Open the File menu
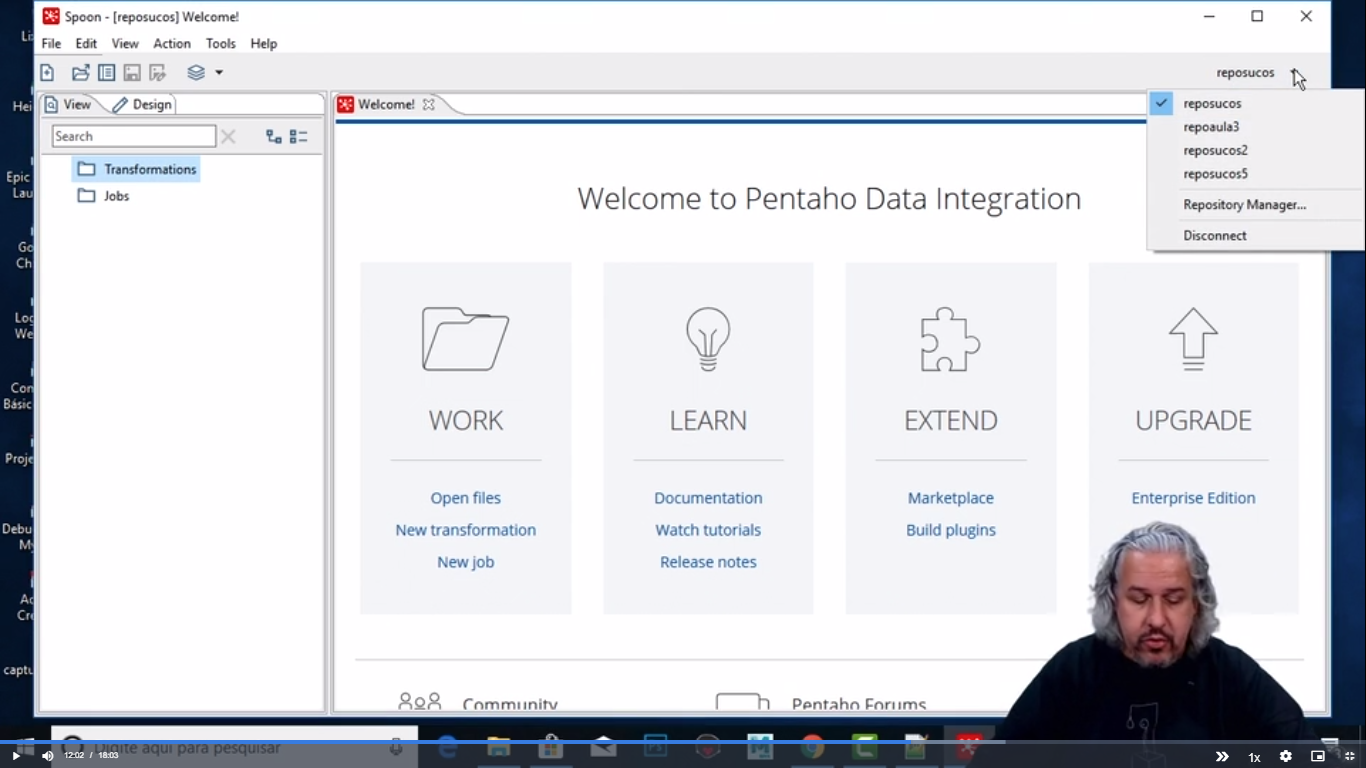This screenshot has height=768, width=1366. (51, 44)
